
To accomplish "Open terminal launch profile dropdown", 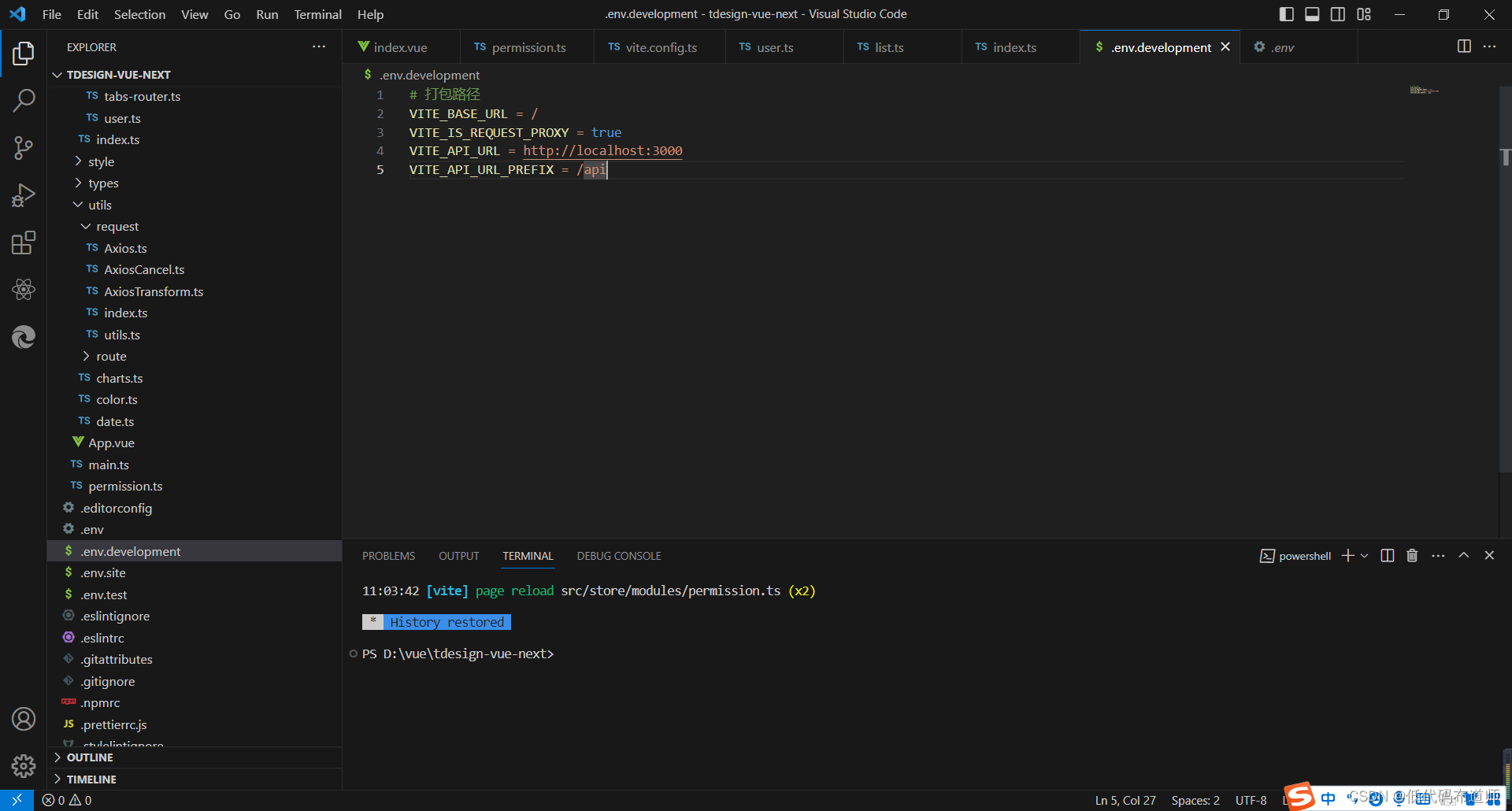I will 1365,556.
